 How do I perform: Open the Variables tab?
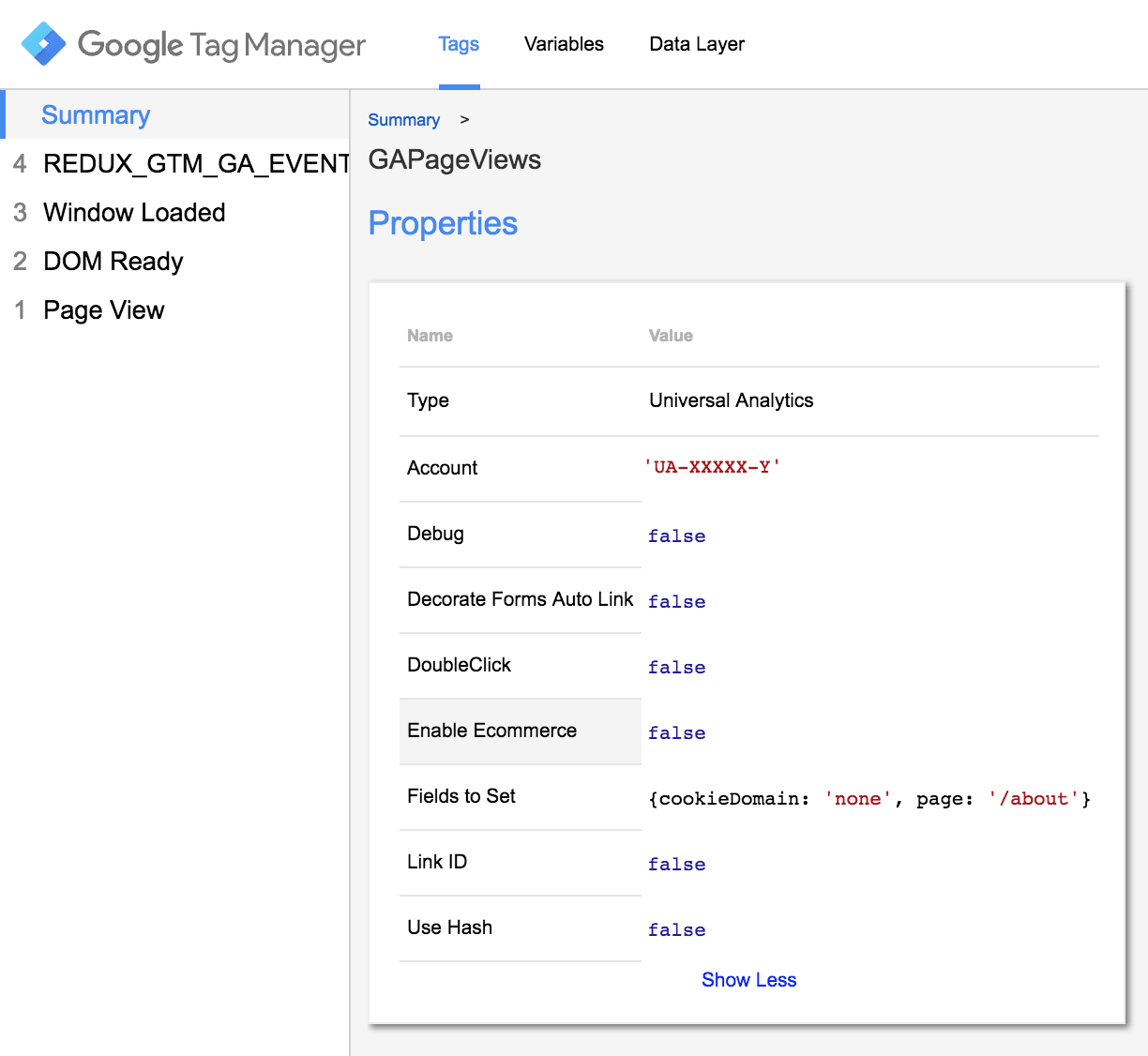pos(564,44)
